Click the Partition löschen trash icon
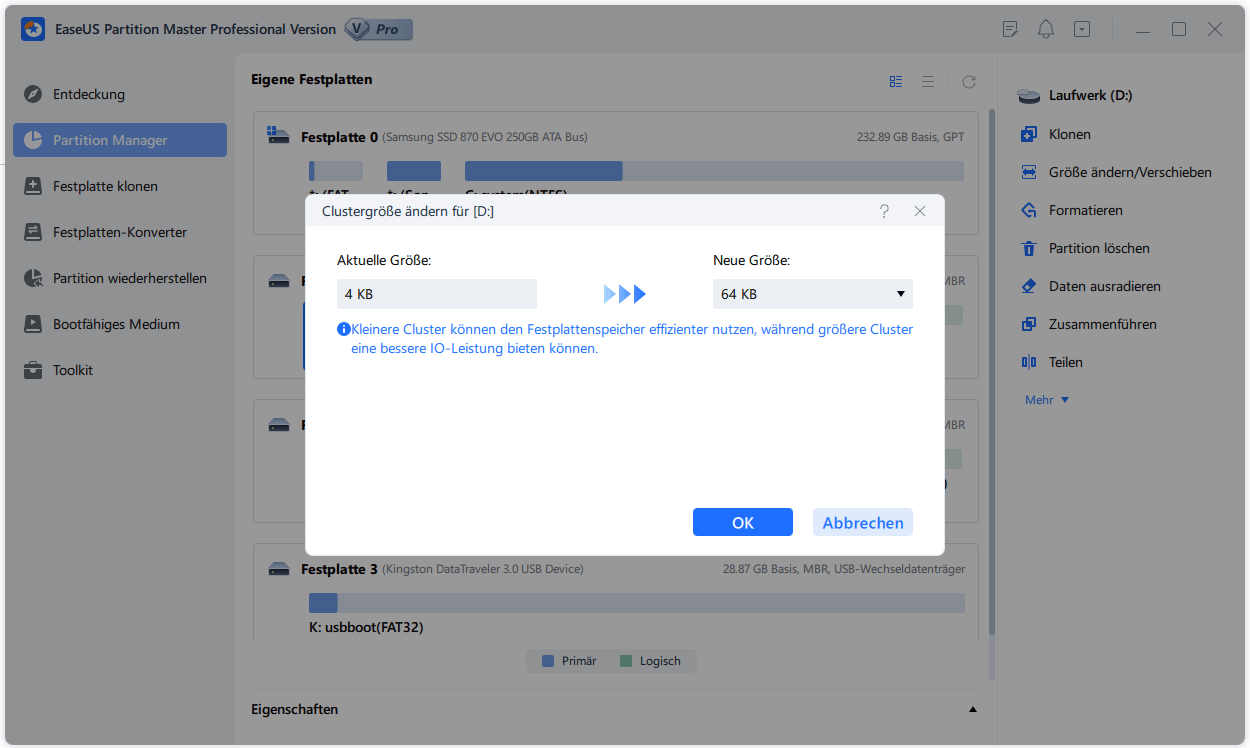Screen dimensions: 1250x748 1028,248
